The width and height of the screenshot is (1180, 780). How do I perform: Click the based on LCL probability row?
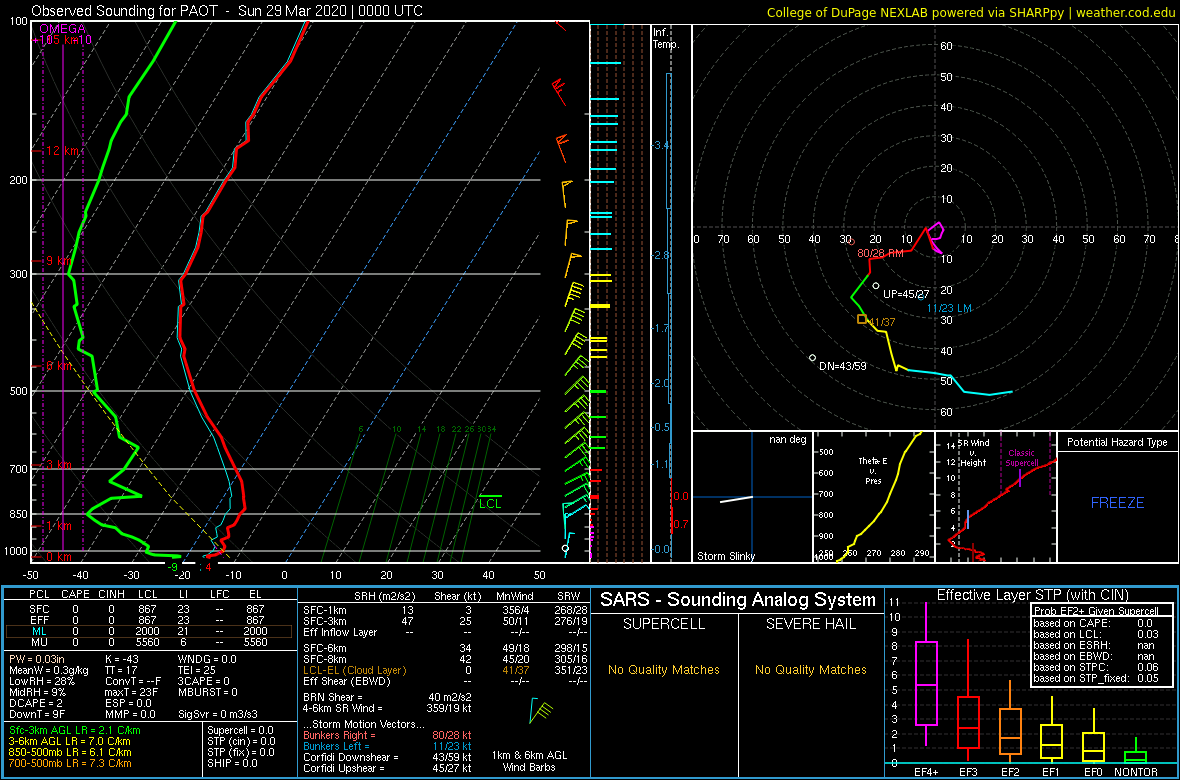click(x=1096, y=634)
